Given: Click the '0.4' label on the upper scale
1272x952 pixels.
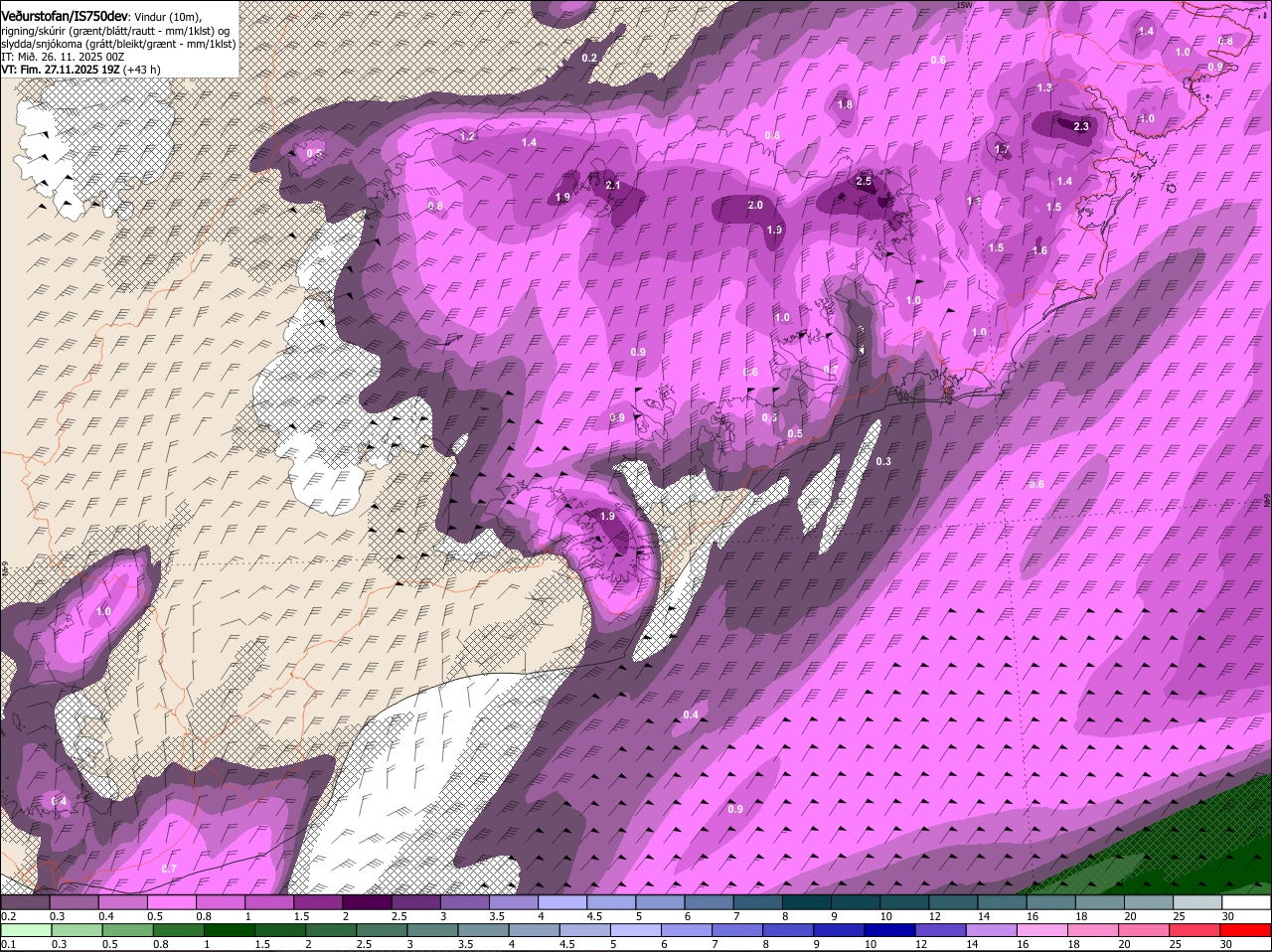Looking at the screenshot, I should [106, 916].
